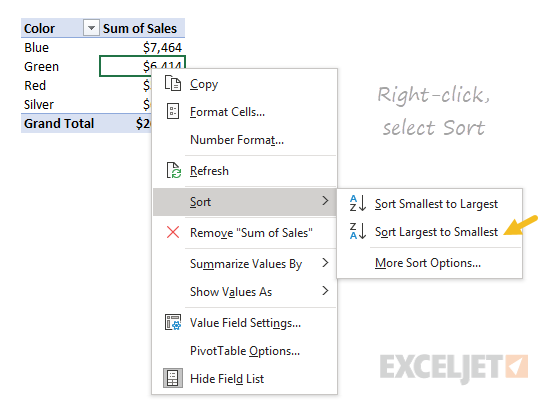Click the red X Remove icon
Screen dimensions: 548x406
[x=173, y=232]
